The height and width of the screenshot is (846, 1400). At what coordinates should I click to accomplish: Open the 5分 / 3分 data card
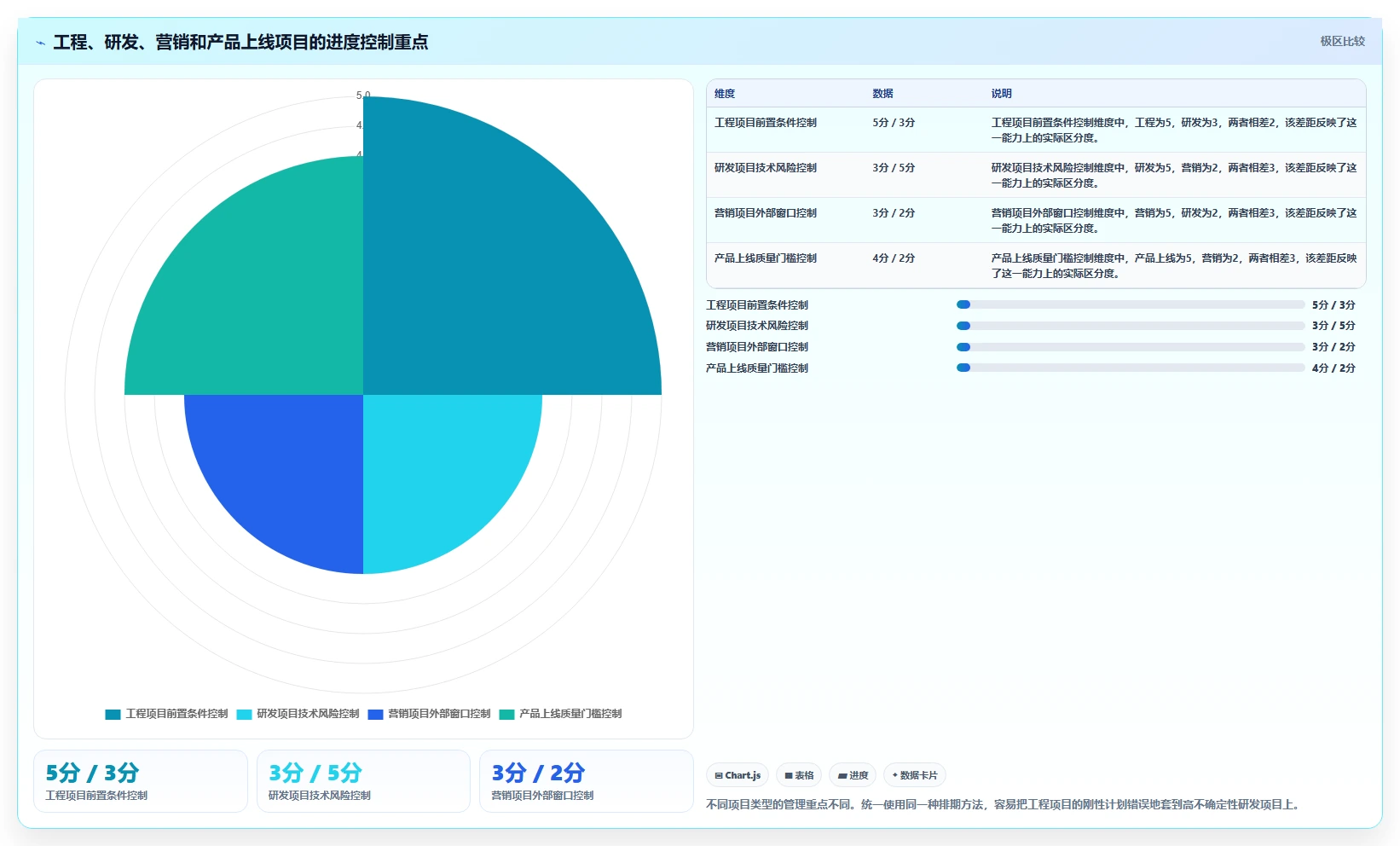point(141,781)
